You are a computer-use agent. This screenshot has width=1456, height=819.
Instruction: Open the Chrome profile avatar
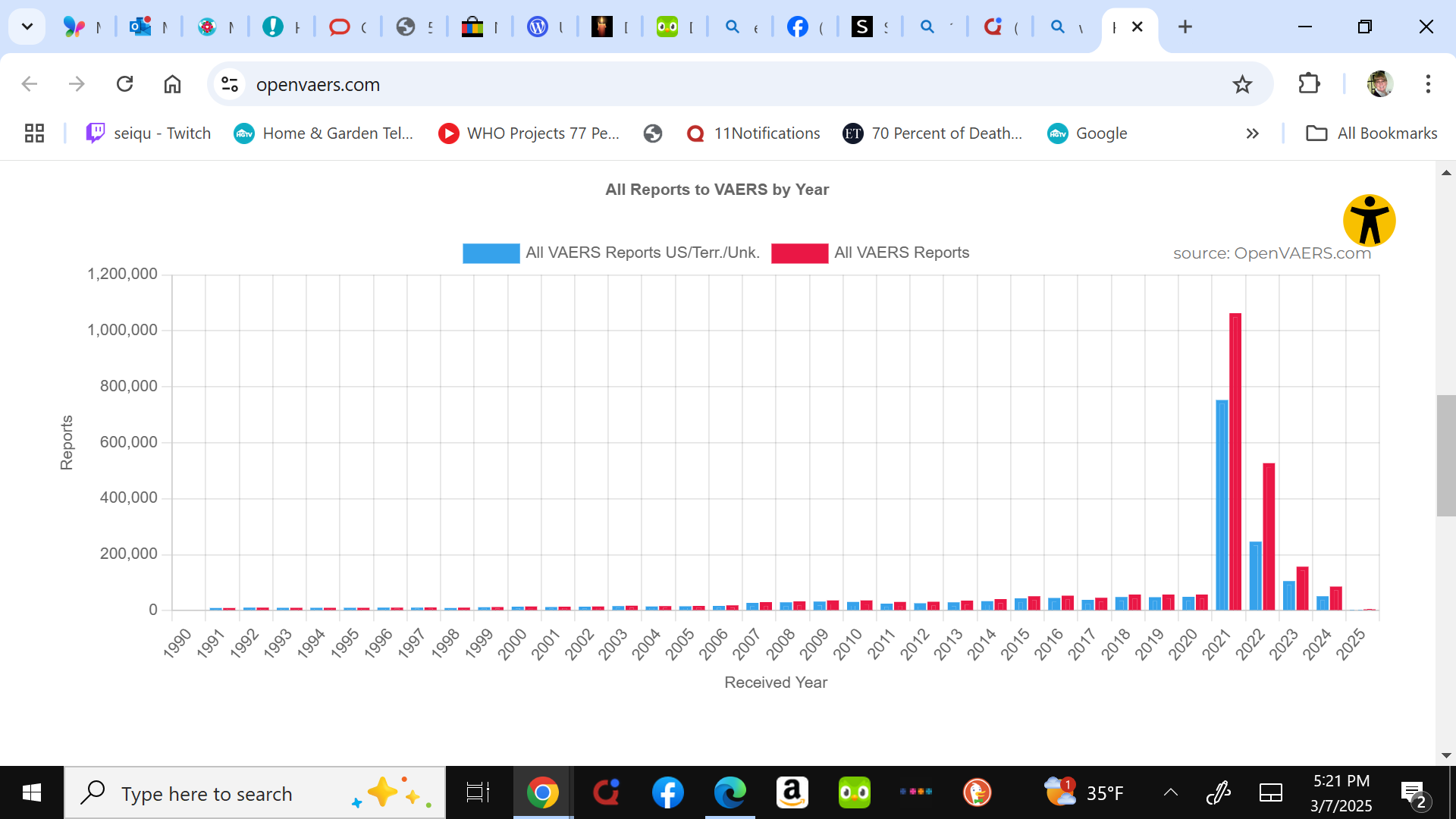pyautogui.click(x=1379, y=84)
